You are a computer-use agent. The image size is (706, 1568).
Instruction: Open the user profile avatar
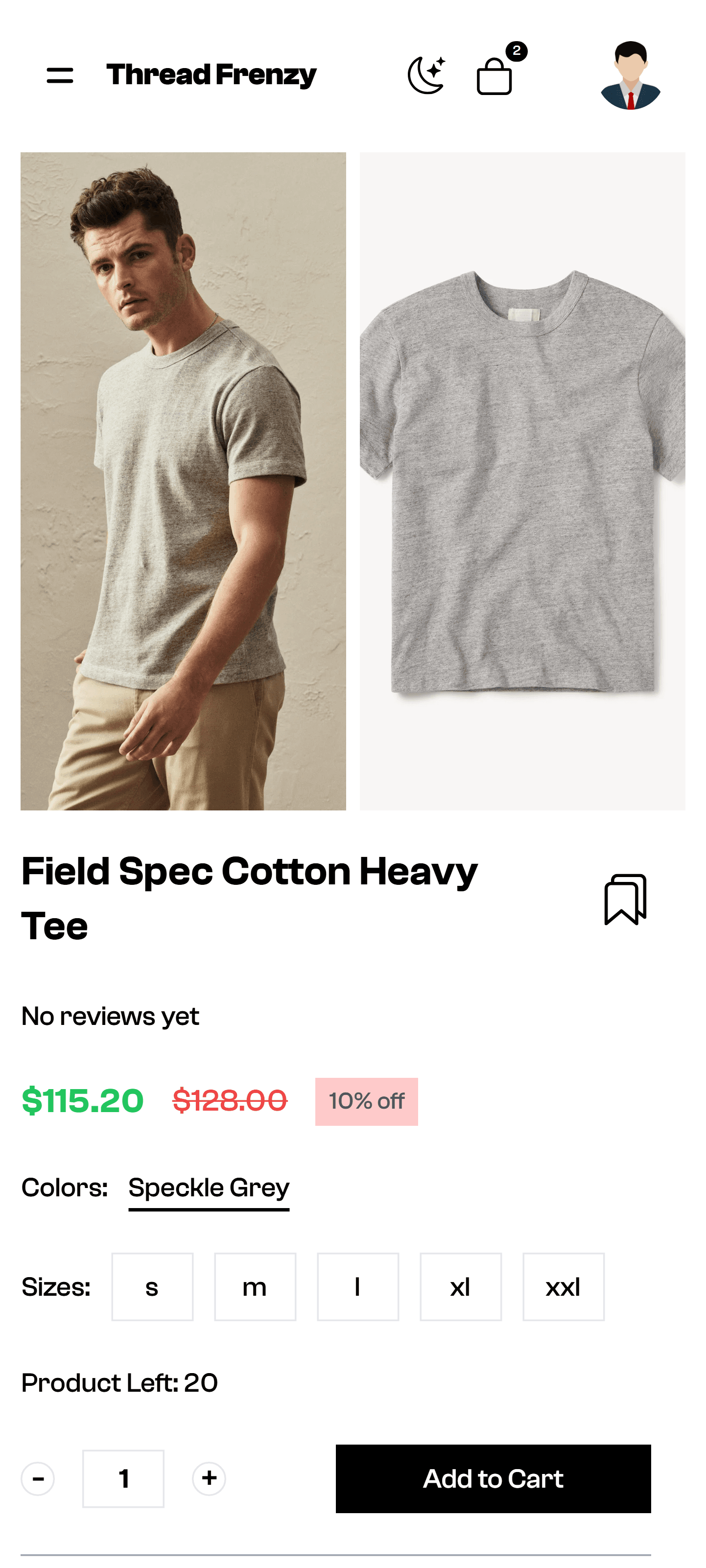630,75
